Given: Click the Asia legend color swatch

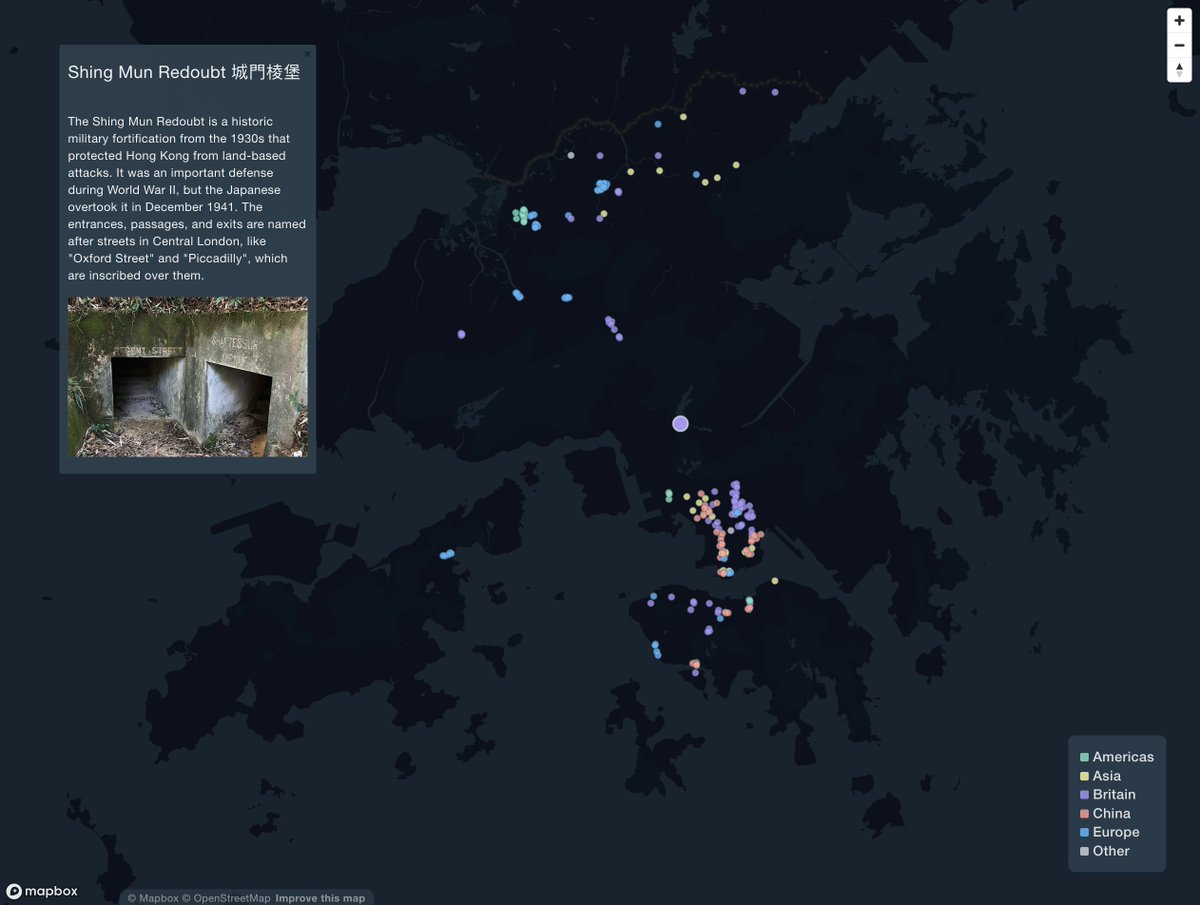Looking at the screenshot, I should point(1084,777).
